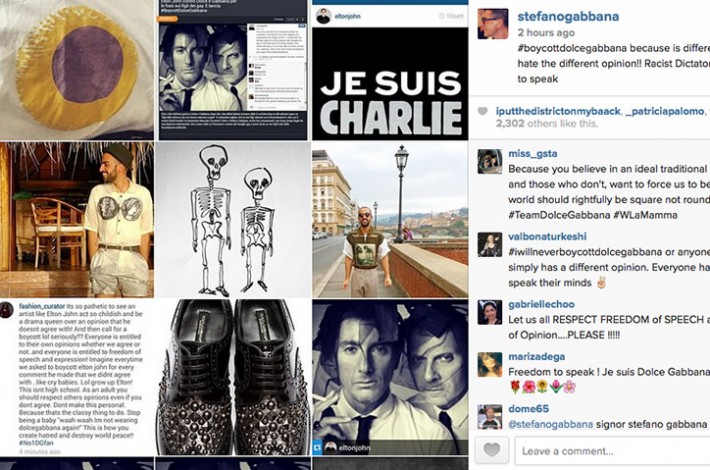
Task: Open stefanogabbana username link
Action: pyautogui.click(x=568, y=16)
